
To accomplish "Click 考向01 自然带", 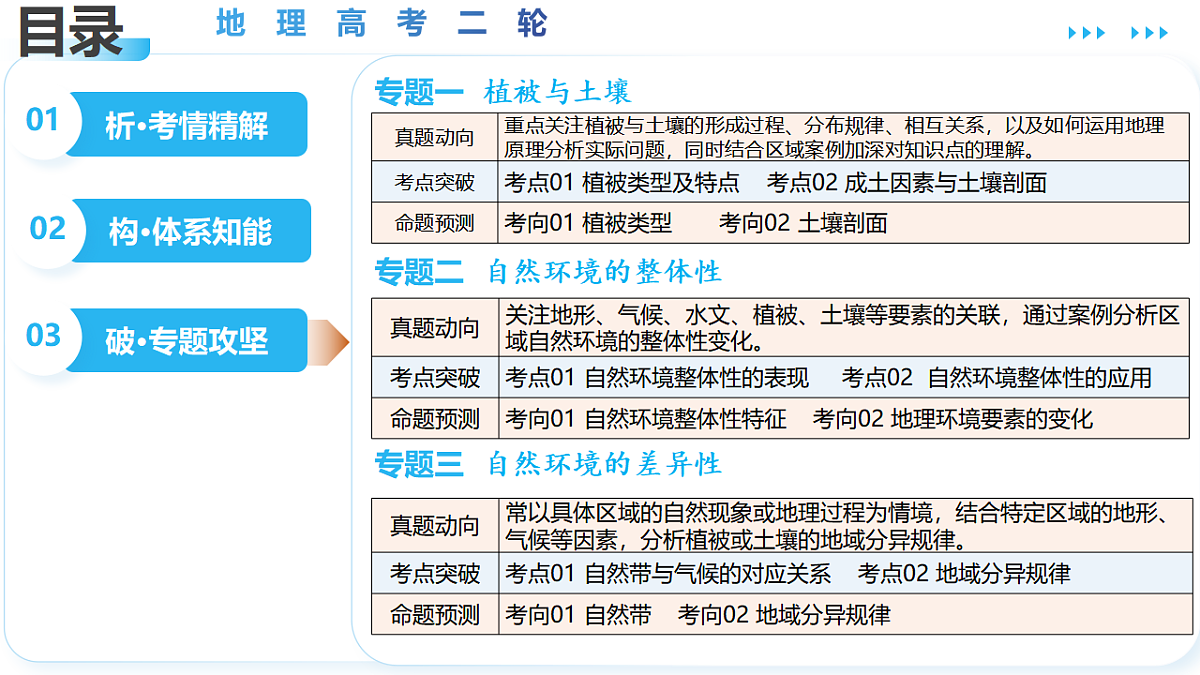I will 578,614.
